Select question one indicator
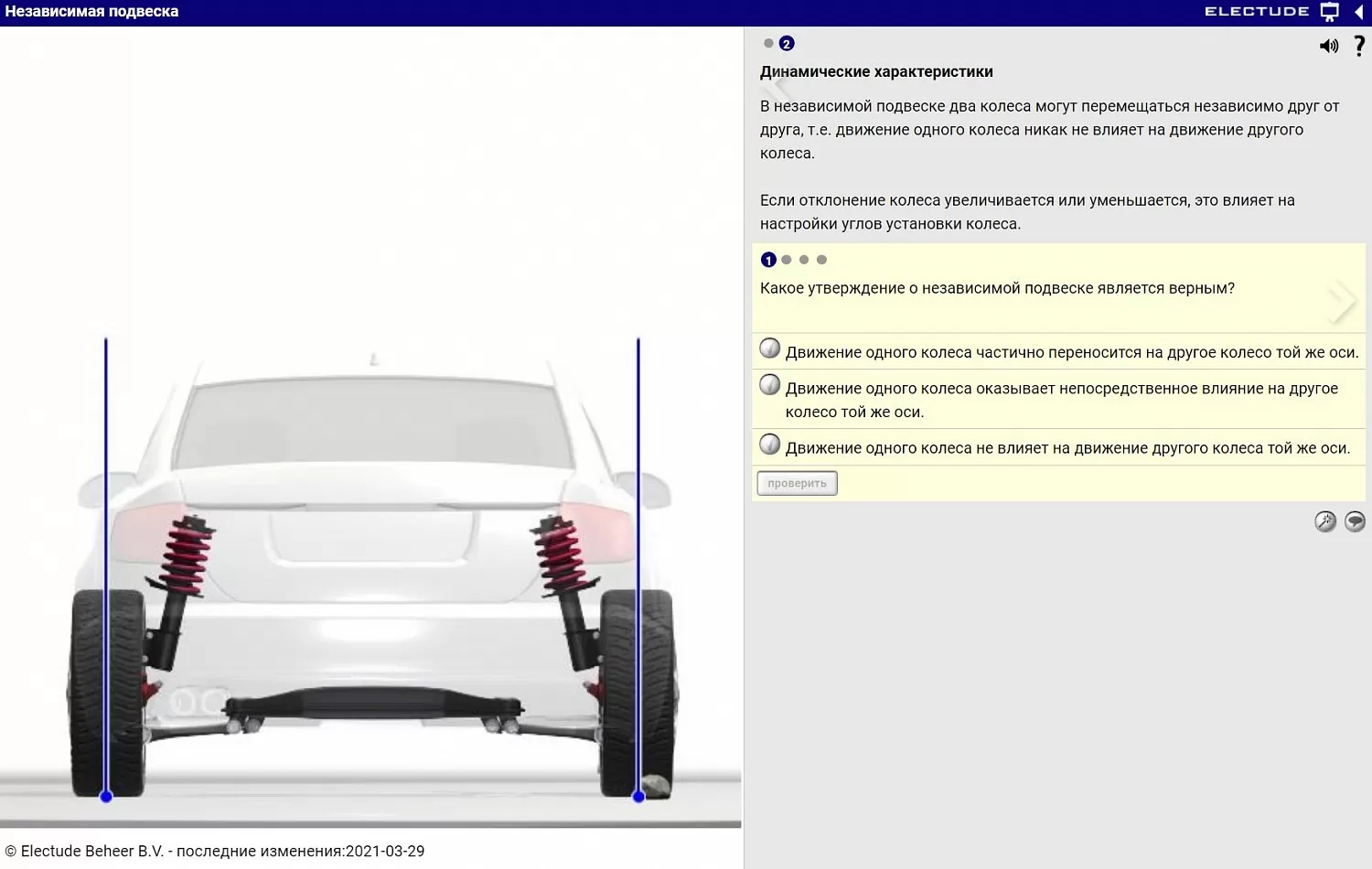 (768, 260)
